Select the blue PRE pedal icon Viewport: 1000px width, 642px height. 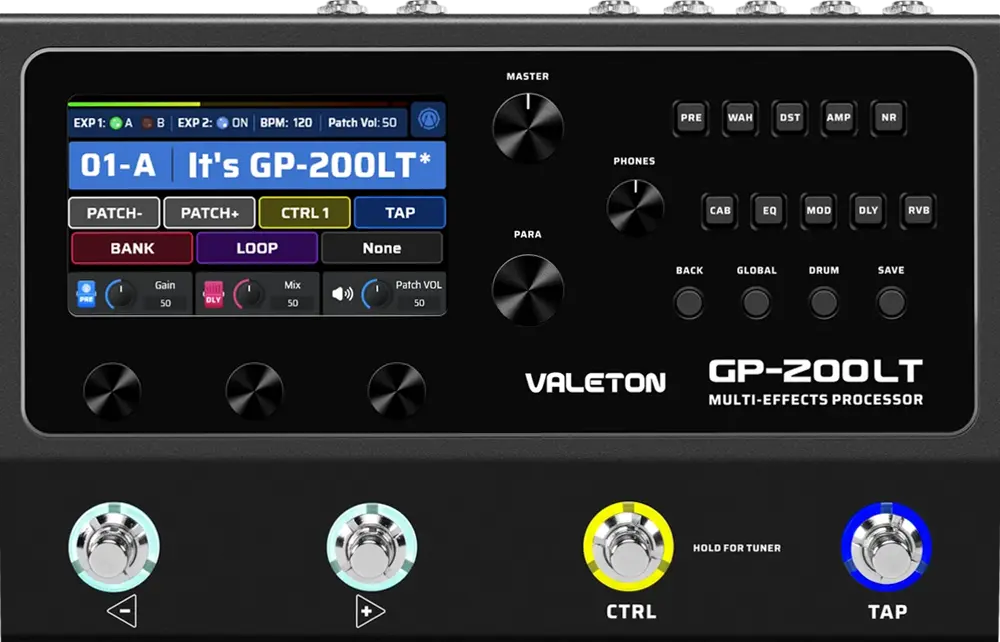[86, 295]
